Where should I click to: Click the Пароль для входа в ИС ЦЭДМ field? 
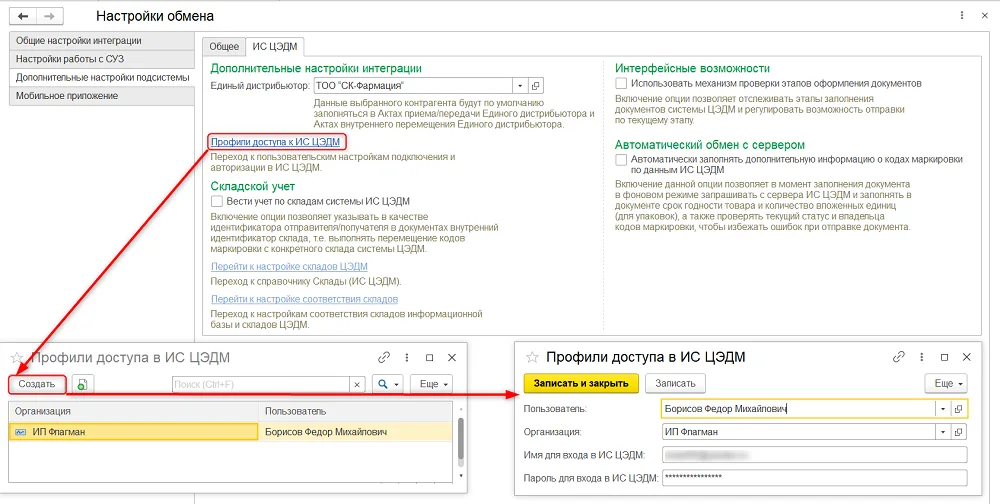[814, 477]
